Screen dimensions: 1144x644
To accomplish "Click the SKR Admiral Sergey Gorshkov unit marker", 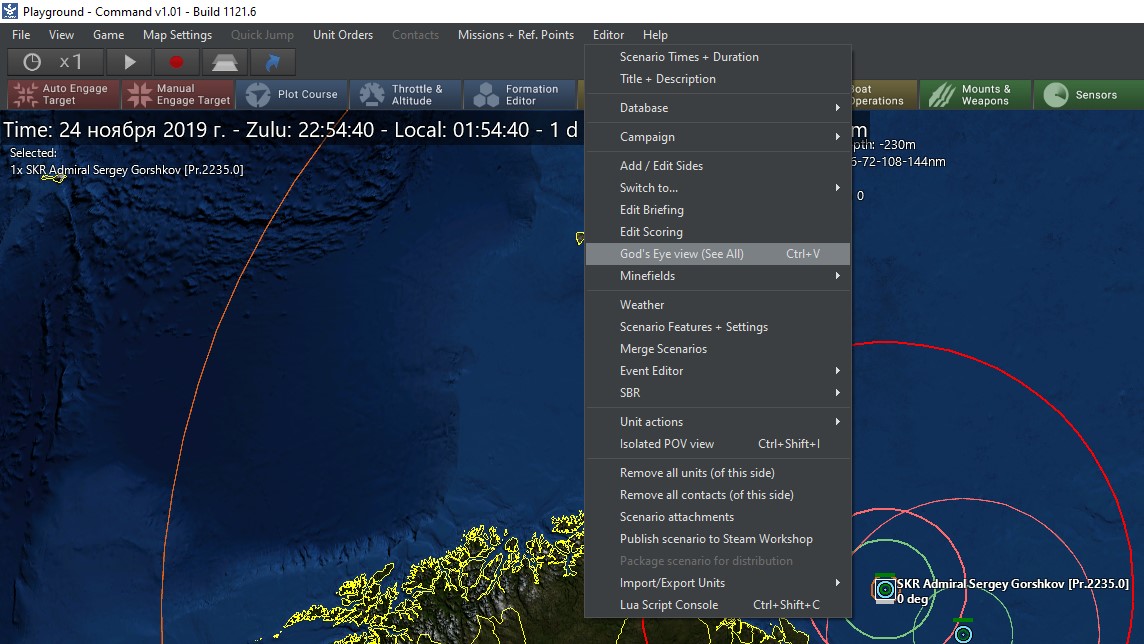I will tap(884, 590).
